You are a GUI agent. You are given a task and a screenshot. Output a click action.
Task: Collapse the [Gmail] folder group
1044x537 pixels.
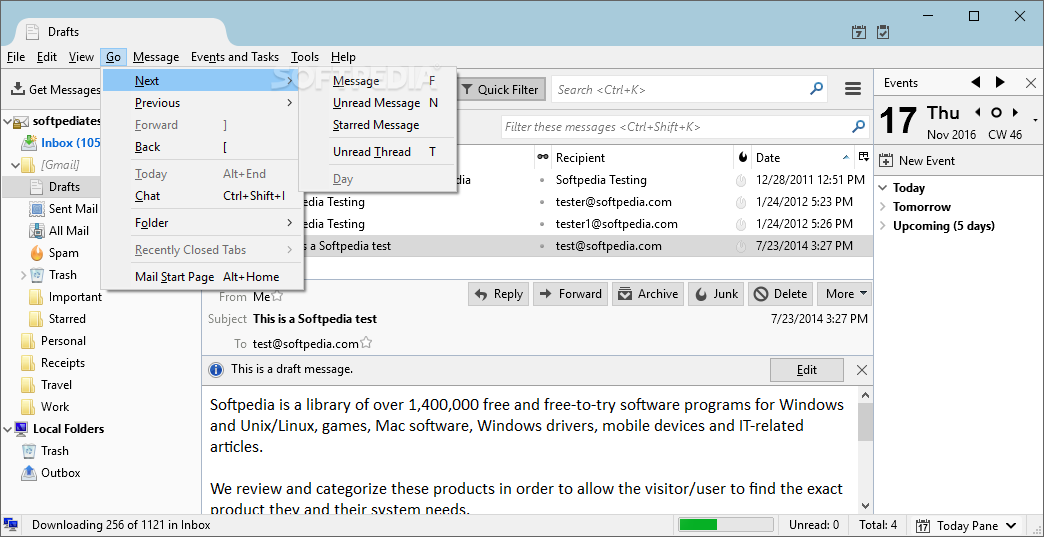click(17, 165)
